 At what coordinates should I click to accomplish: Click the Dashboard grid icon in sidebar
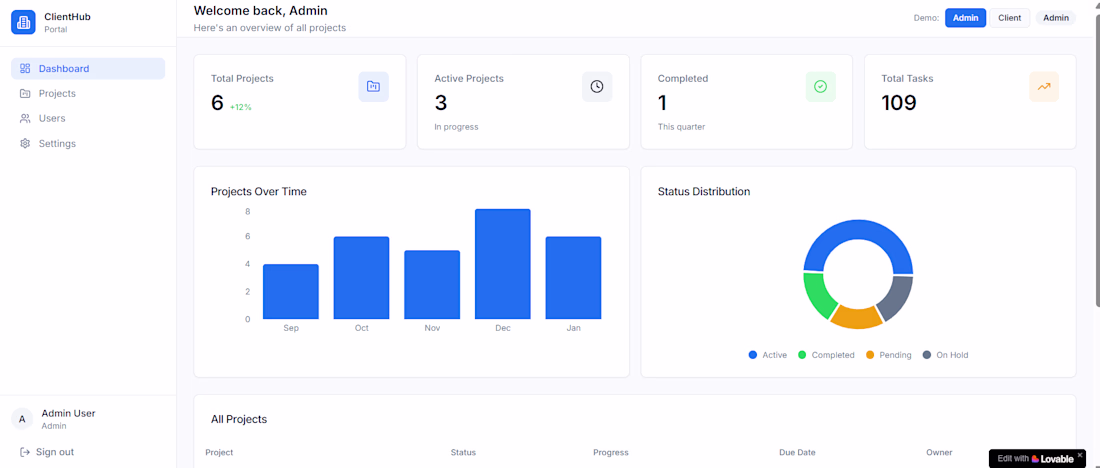25,69
